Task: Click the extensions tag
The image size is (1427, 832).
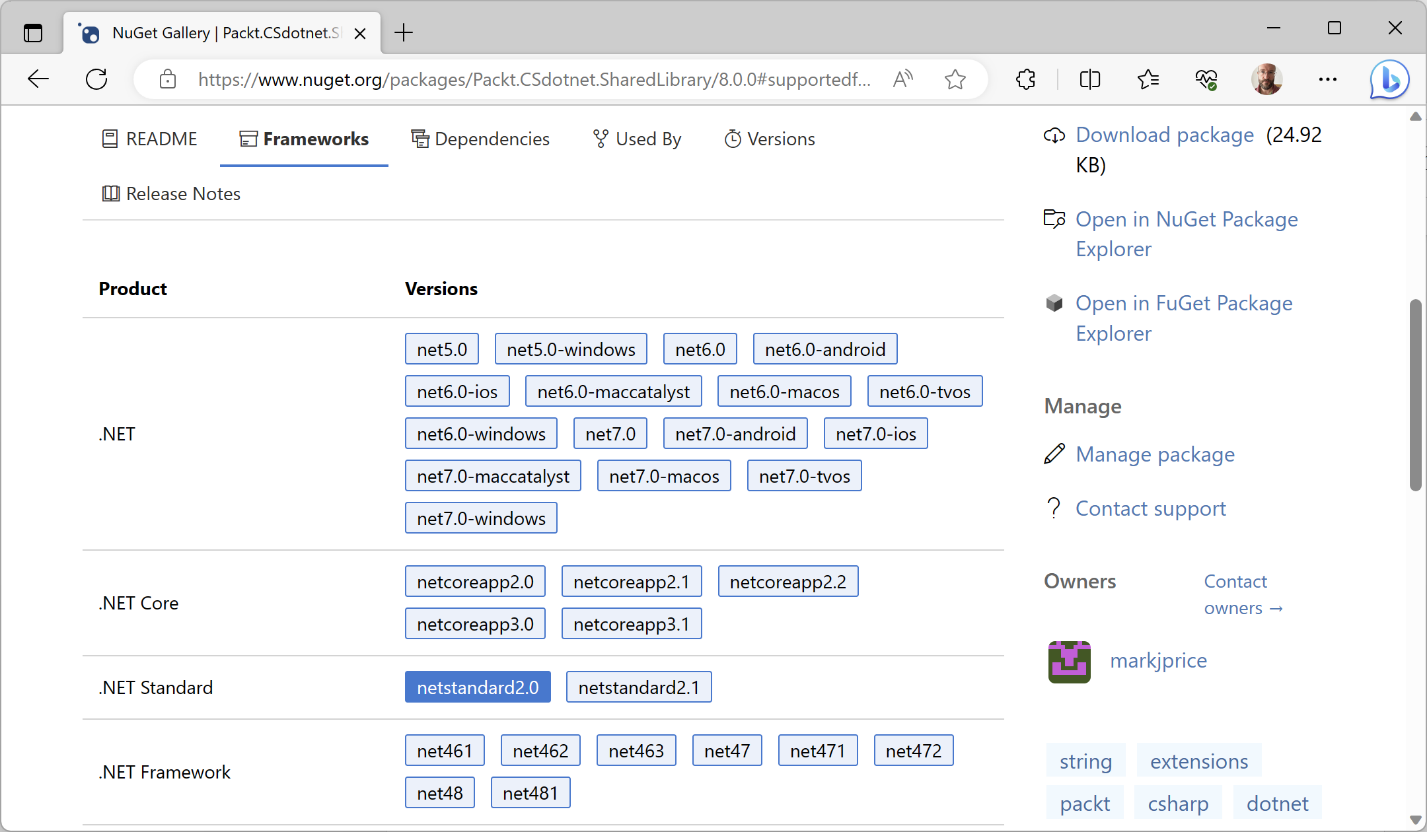Action: [1199, 761]
